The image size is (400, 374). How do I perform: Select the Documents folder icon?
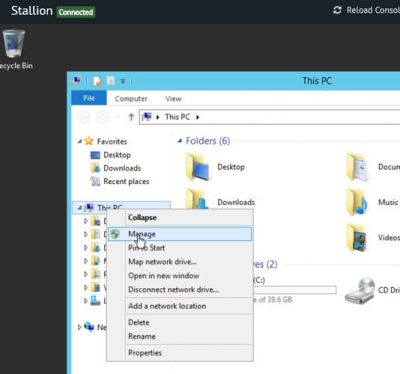point(357,167)
